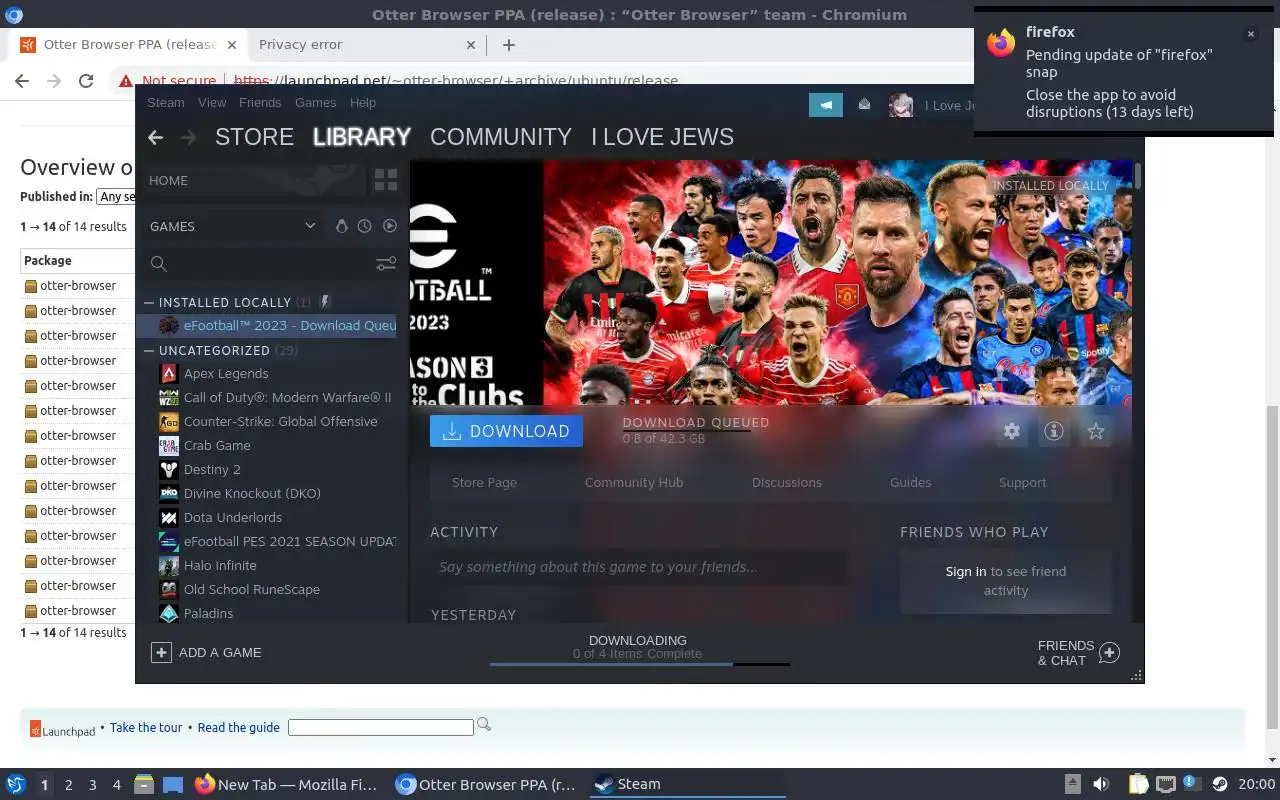Switch library to grid collections view
Image resolution: width=1280 pixels, height=800 pixels.
(x=385, y=180)
